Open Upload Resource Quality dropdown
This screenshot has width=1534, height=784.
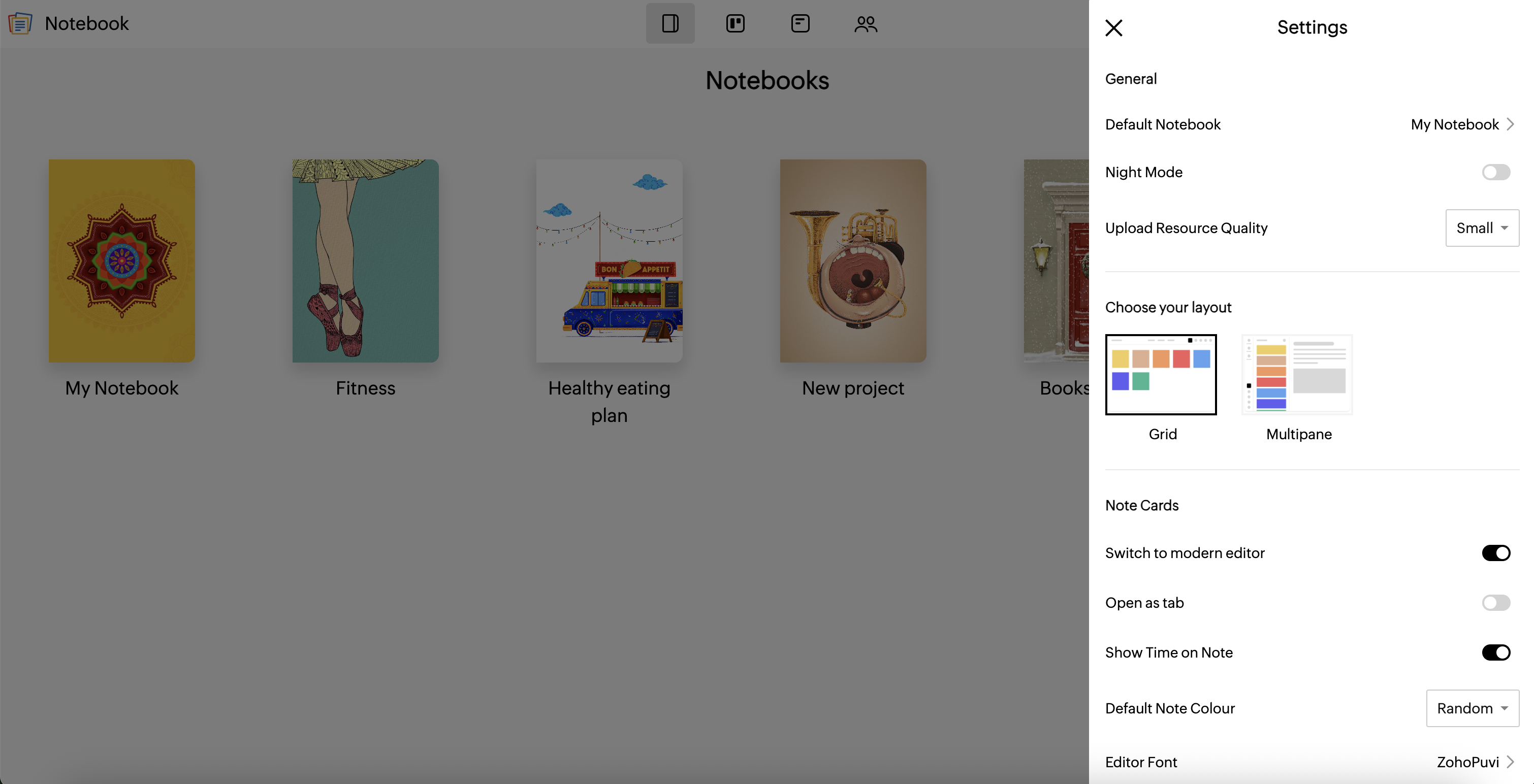click(x=1482, y=228)
